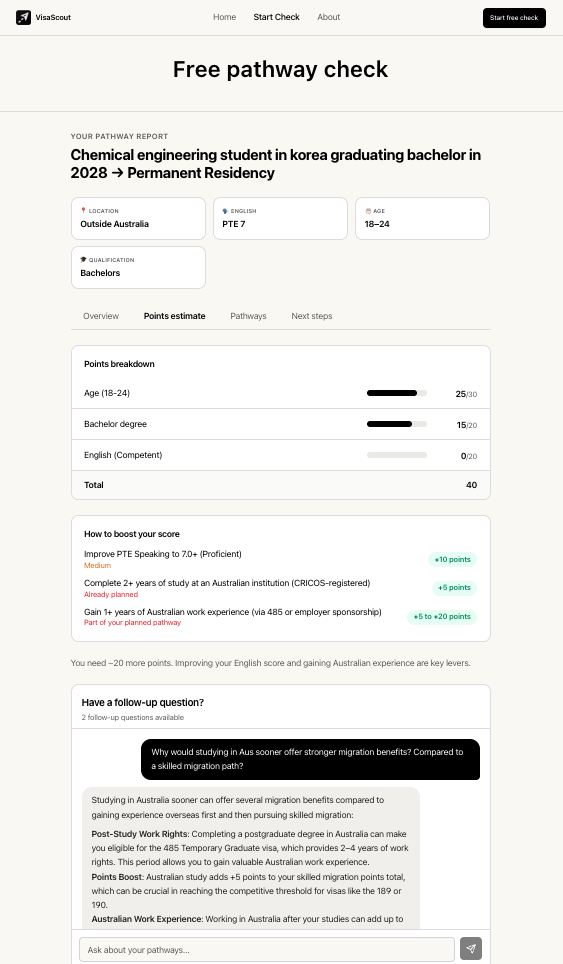Go to the About page
563x964 pixels.
tap(328, 17)
